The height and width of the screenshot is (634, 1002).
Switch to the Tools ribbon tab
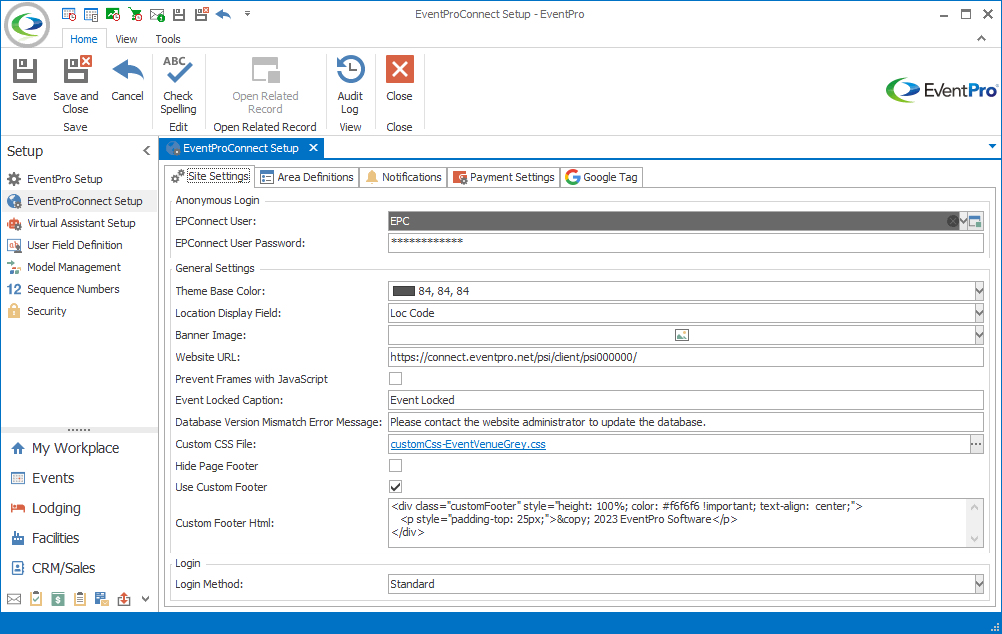pyautogui.click(x=167, y=39)
